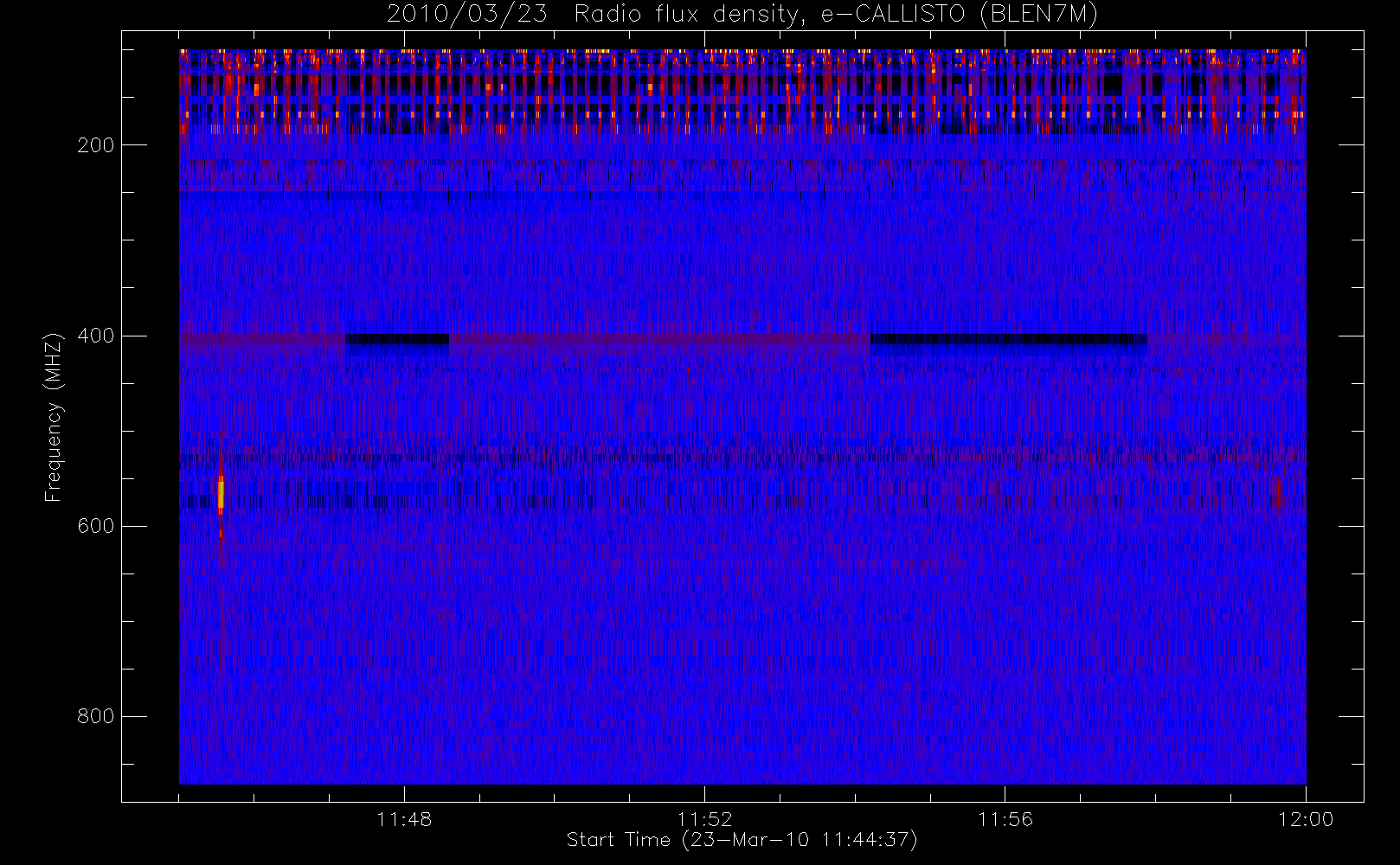
Task: Click the 600 frequency tick label
Action: tap(96, 526)
